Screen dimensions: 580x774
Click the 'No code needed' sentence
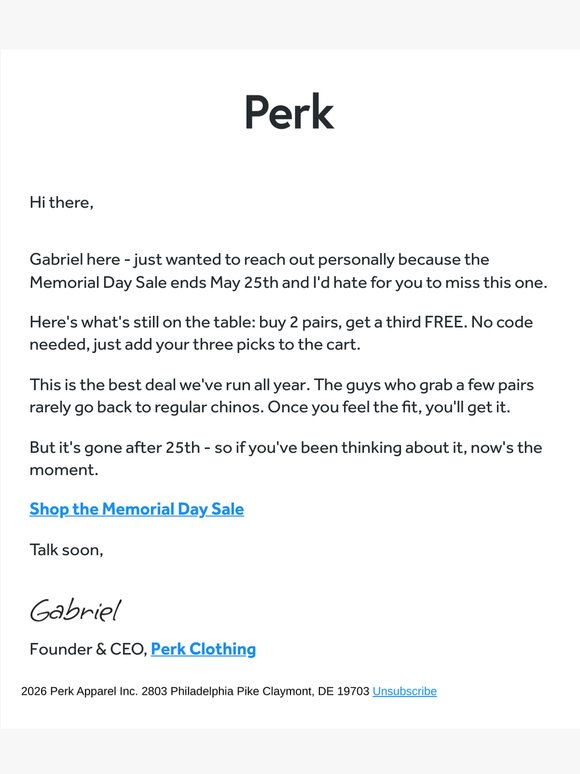tap(281, 333)
